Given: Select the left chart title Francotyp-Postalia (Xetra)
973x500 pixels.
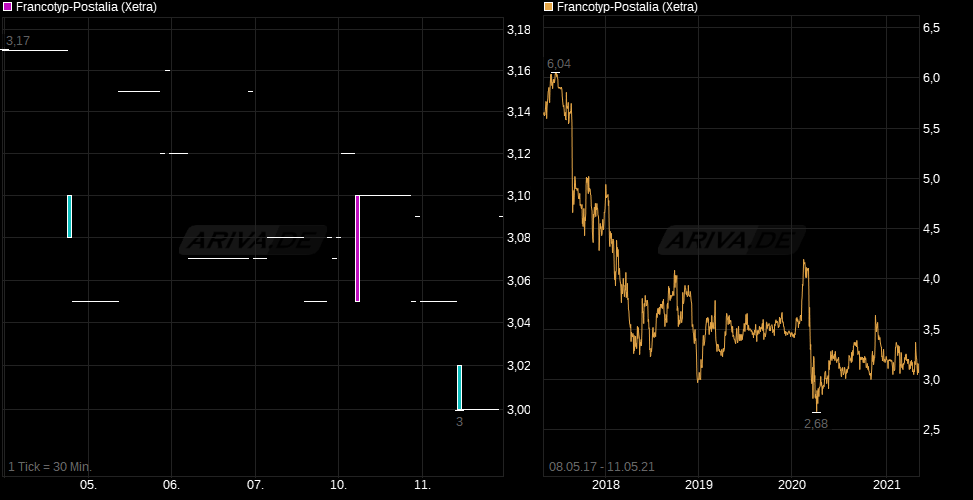Looking at the screenshot, I should [86, 7].
